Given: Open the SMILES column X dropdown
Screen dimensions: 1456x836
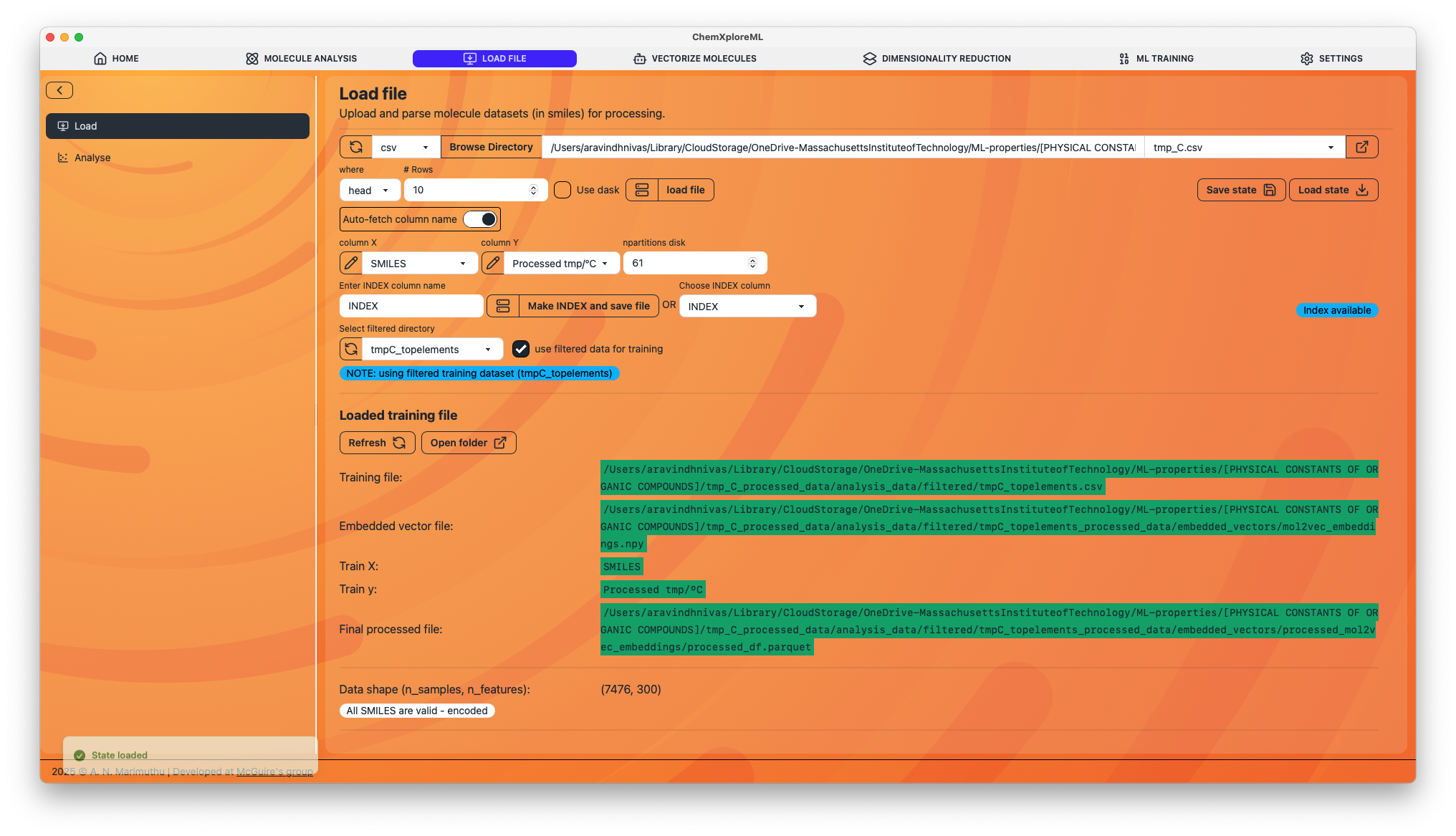Looking at the screenshot, I should click(418, 263).
